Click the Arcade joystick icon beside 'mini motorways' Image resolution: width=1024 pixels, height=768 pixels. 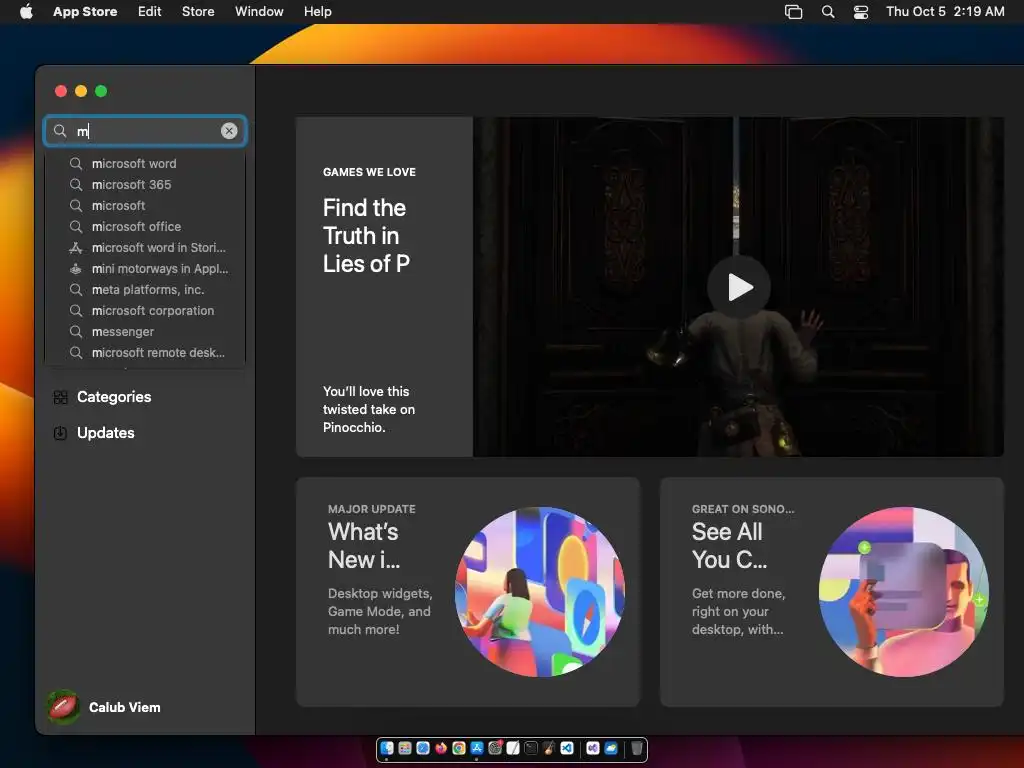tap(76, 268)
